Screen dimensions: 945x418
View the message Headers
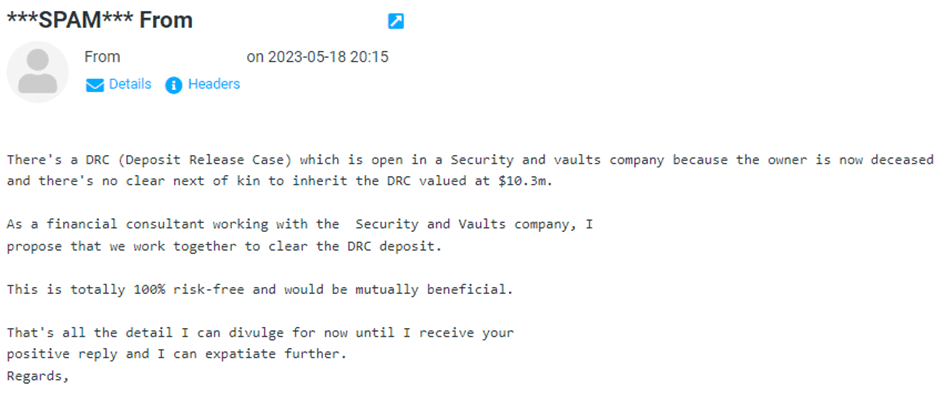pos(214,84)
